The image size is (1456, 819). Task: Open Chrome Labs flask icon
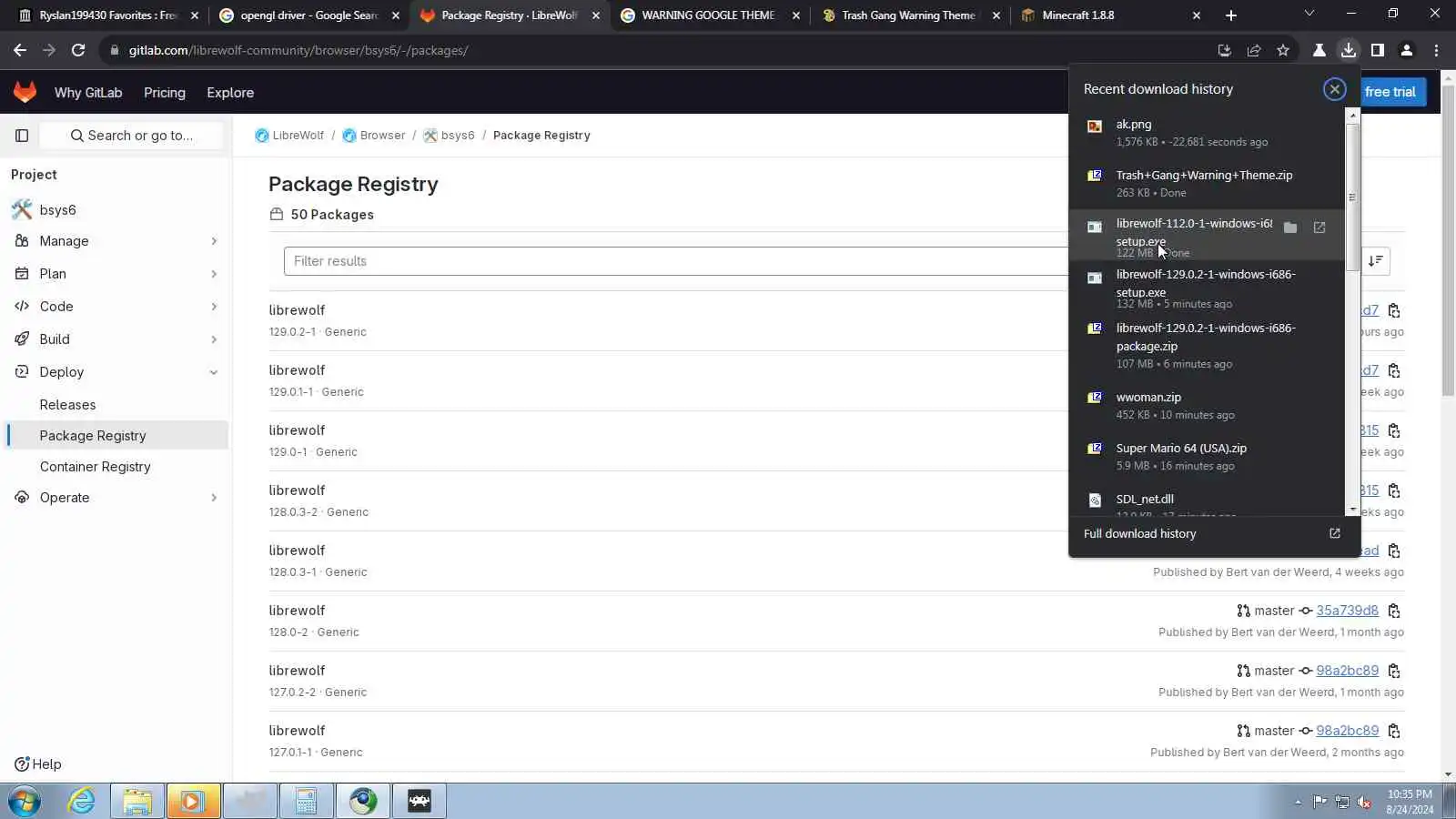pos(1319,50)
